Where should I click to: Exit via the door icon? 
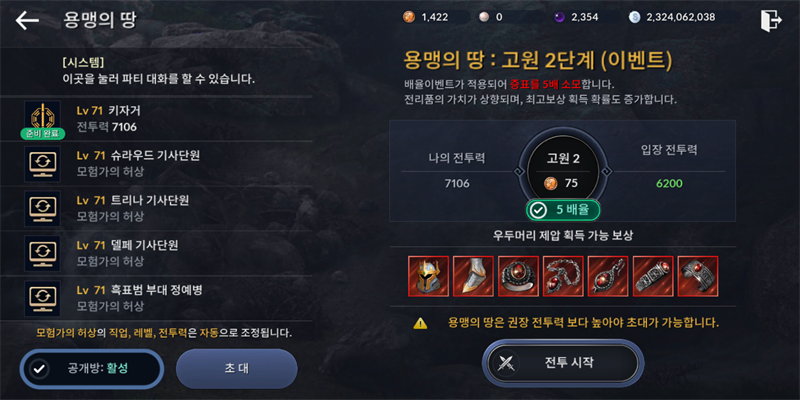(x=770, y=20)
